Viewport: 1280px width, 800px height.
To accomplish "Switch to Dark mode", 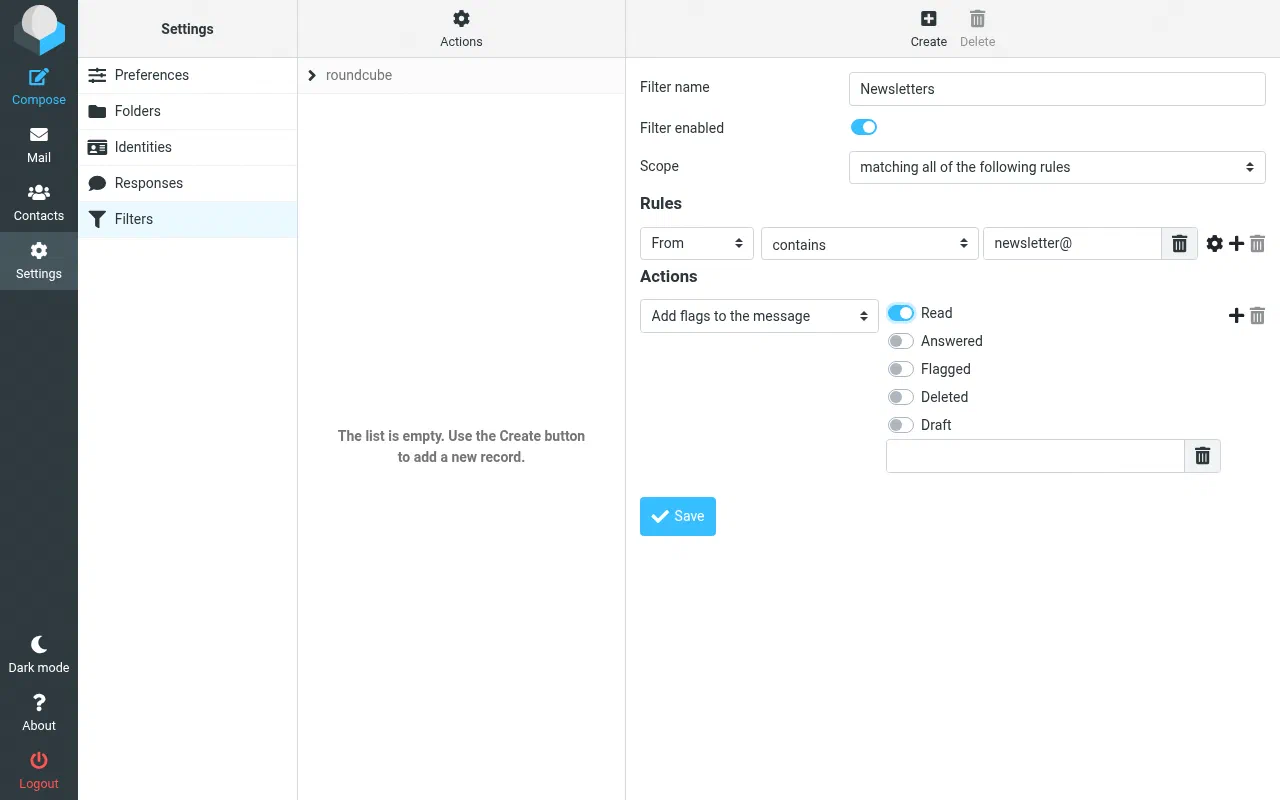I will [39, 655].
